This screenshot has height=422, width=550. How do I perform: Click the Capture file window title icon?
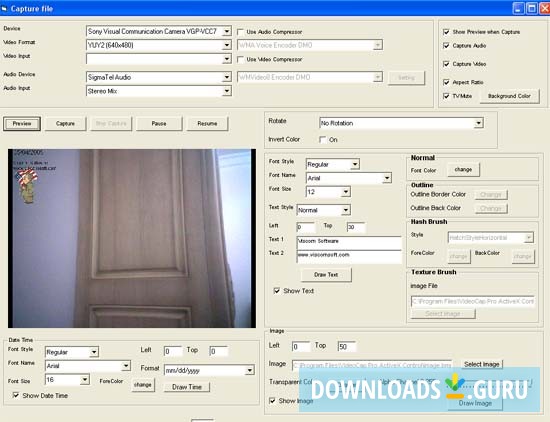tap(4, 8)
